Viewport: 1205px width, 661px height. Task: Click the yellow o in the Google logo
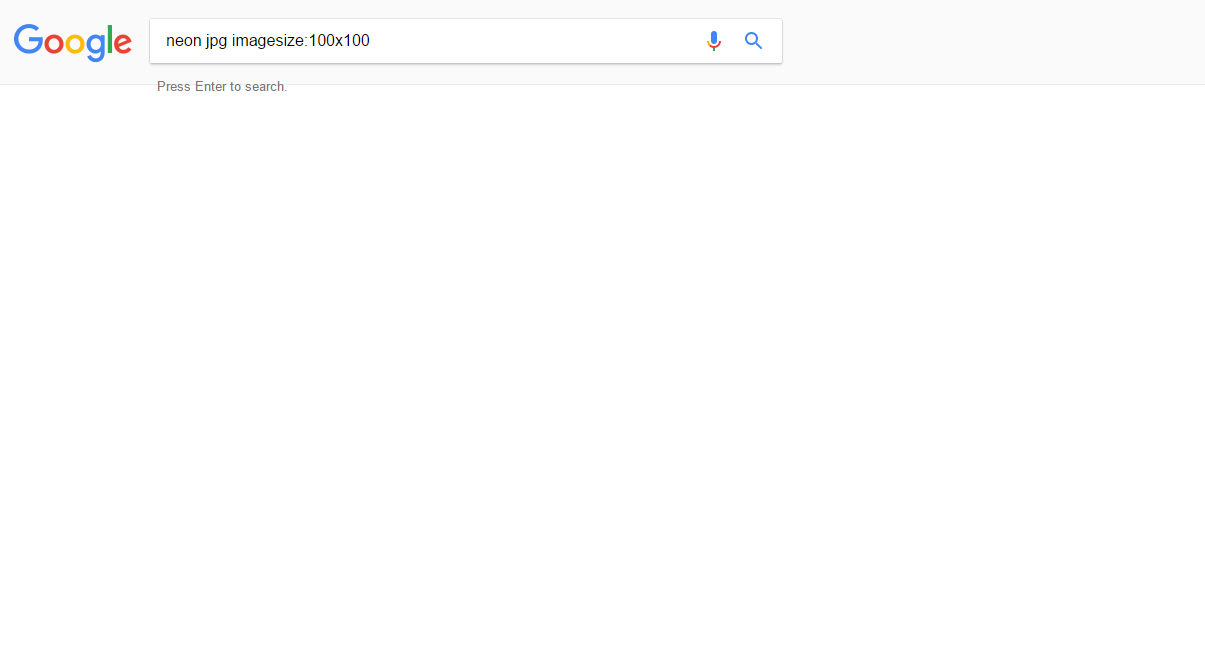(x=75, y=43)
